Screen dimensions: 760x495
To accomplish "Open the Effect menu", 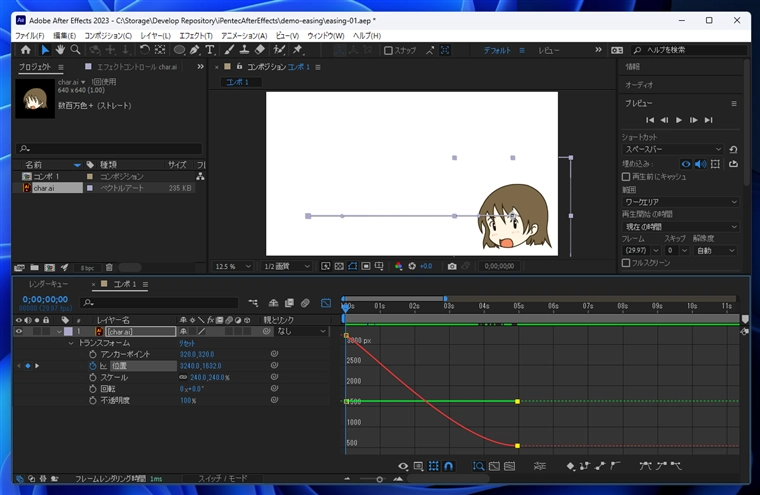I will pyautogui.click(x=196, y=36).
